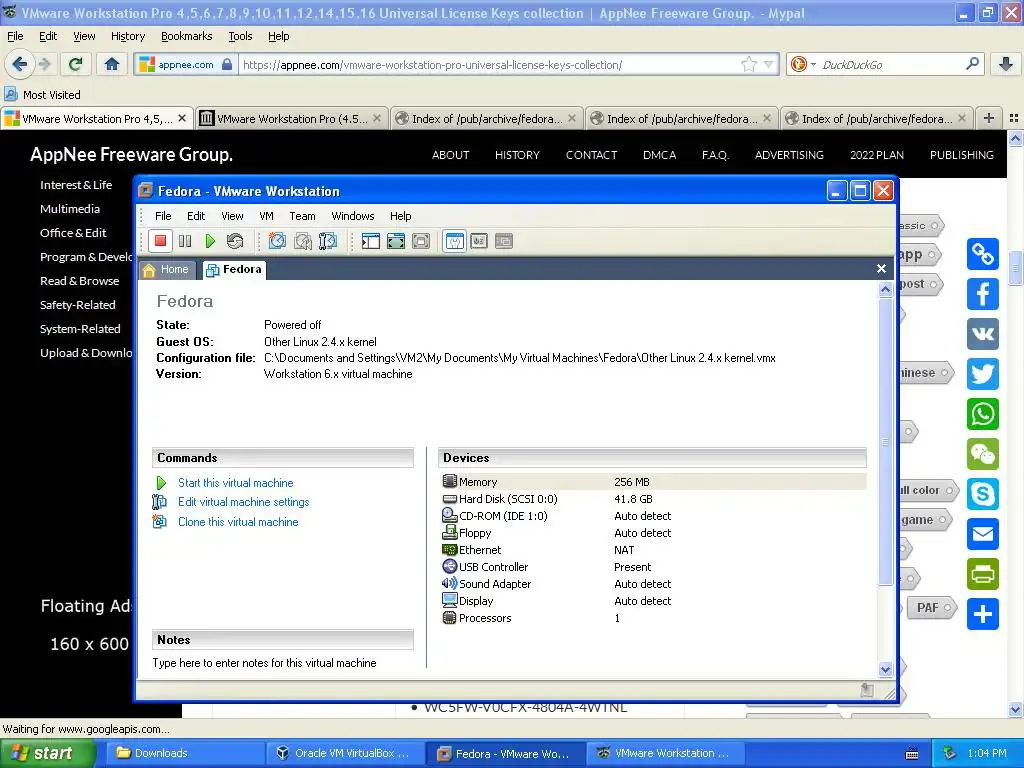Click Edit virtual machine settings link
This screenshot has width=1024, height=768.
(244, 502)
